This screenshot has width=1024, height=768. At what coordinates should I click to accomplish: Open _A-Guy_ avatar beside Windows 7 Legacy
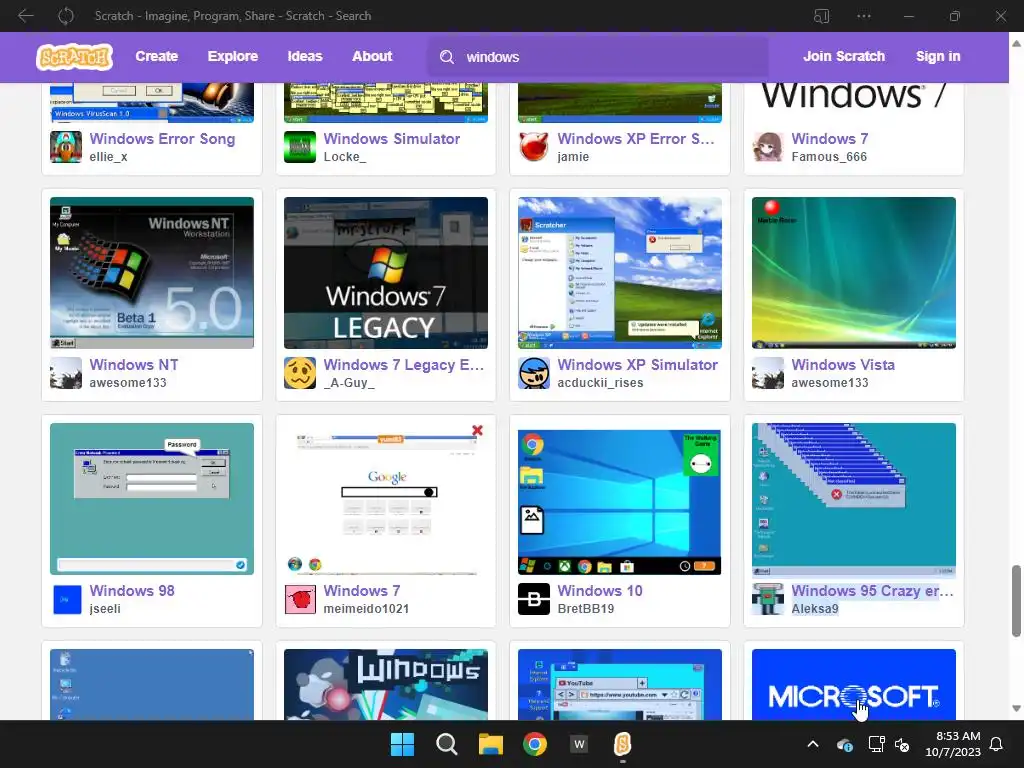point(300,373)
